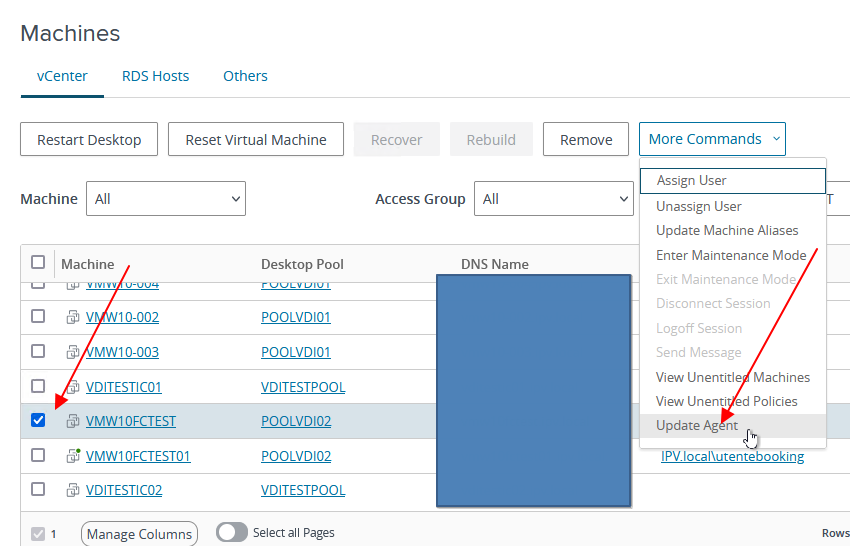Screen dimensions: 850x546
Task: Click the machine icon beside VMW10FCTEST
Action: pyautogui.click(x=73, y=421)
